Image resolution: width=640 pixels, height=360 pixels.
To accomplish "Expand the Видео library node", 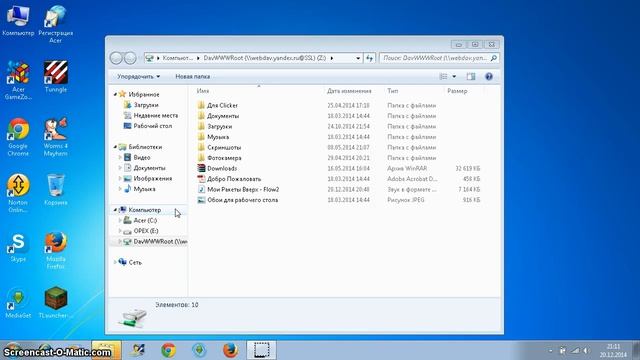I will tap(120, 158).
